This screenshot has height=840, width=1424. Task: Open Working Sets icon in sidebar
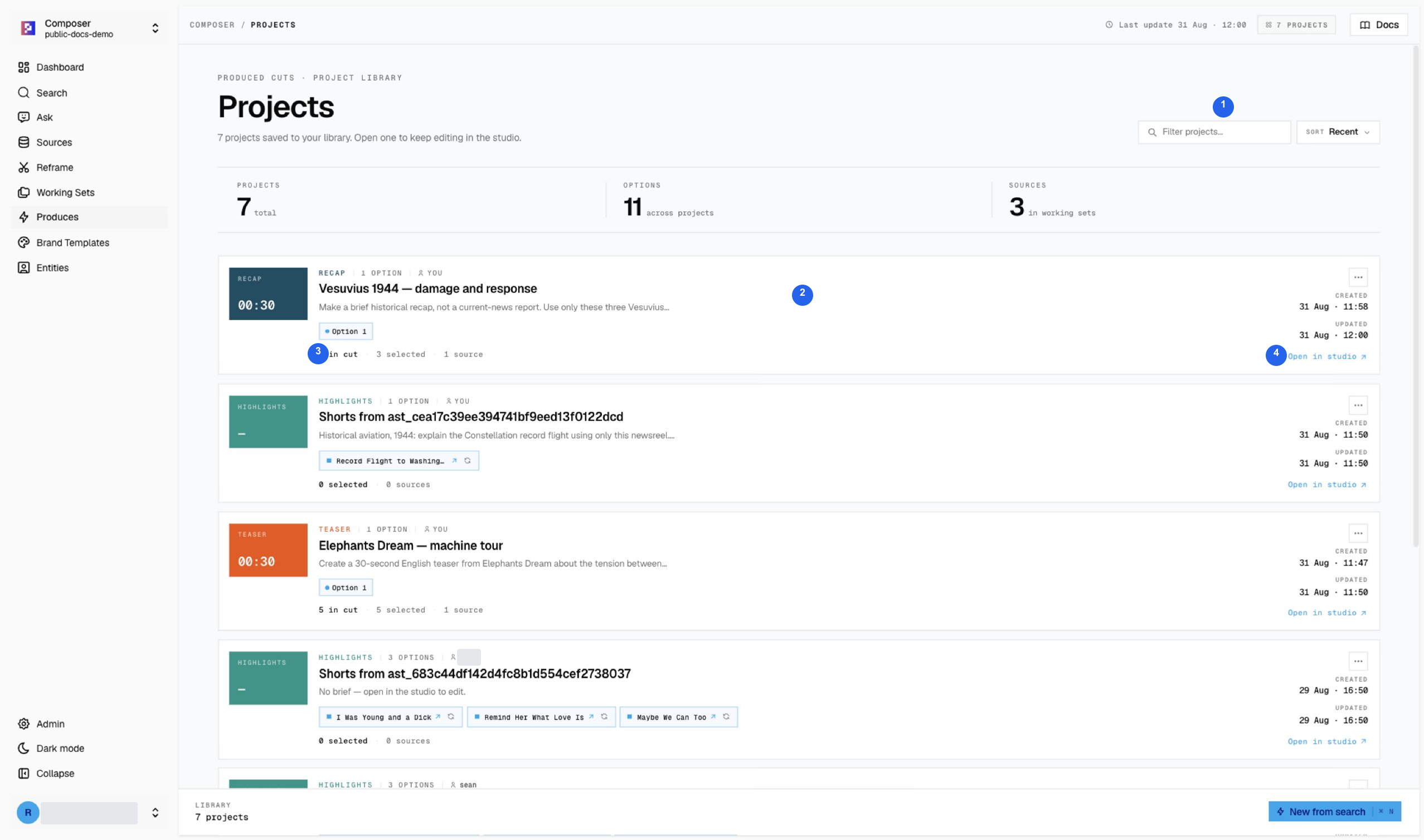tap(23, 192)
